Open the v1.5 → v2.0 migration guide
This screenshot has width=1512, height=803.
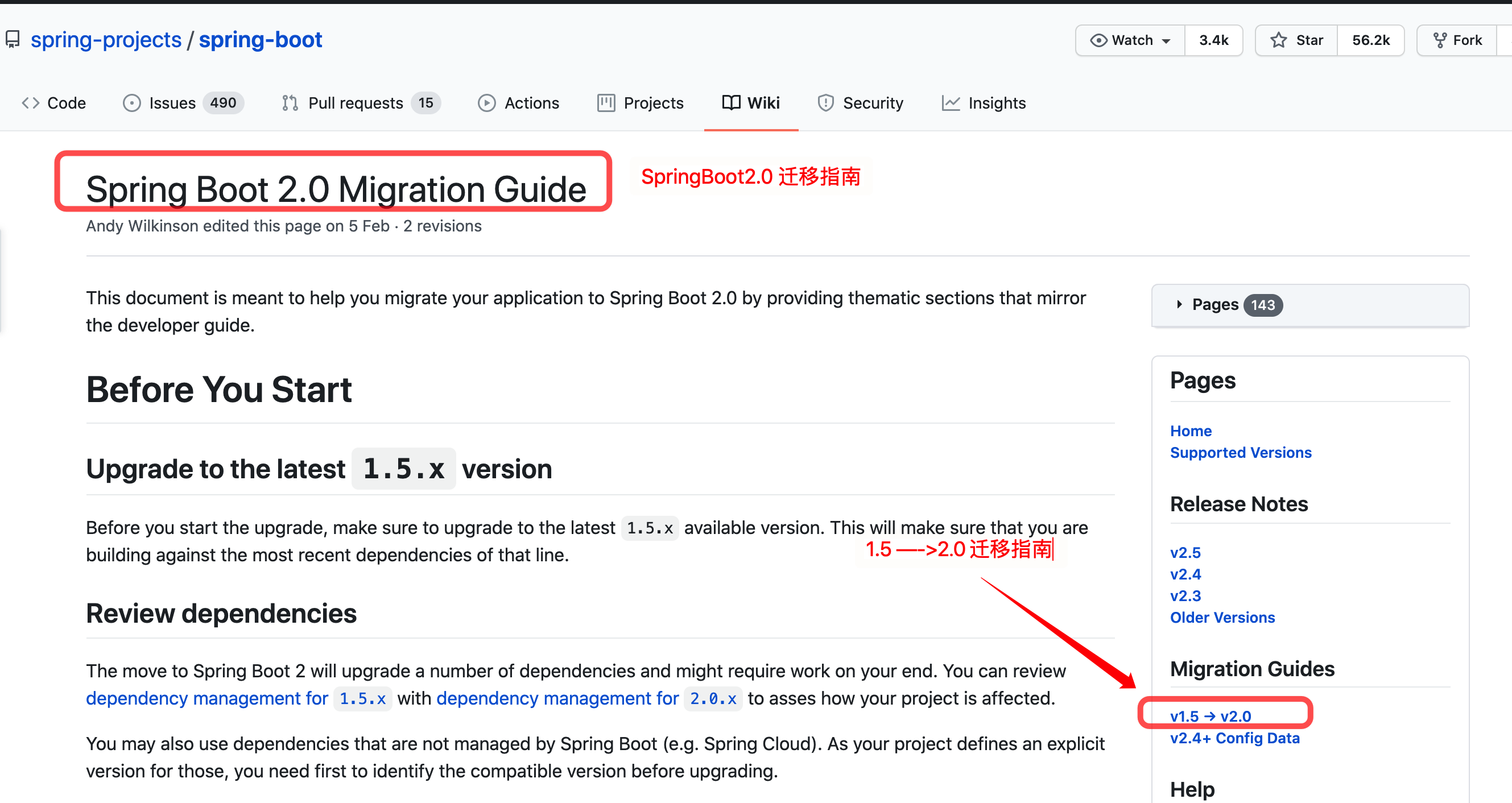[x=1211, y=717]
